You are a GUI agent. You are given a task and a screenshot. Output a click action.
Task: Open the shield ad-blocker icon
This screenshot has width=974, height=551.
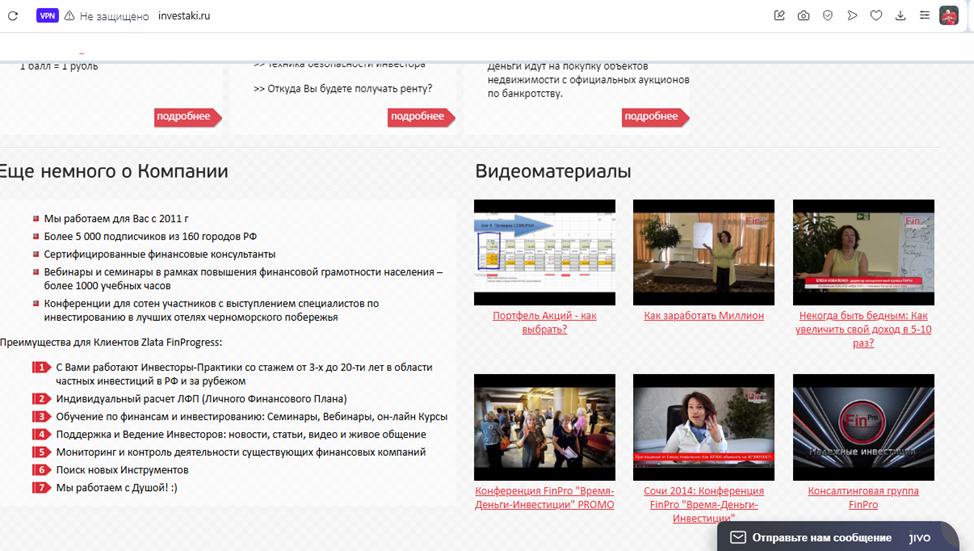(827, 16)
